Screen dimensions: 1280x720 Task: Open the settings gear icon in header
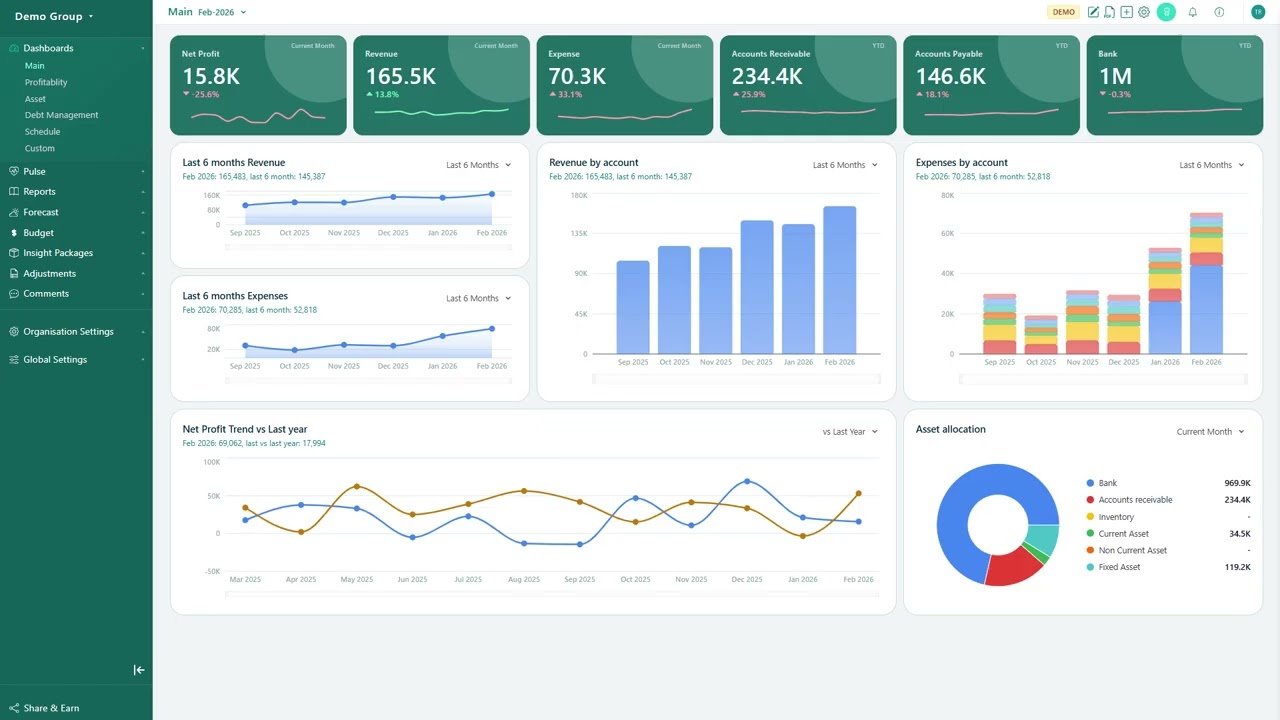pyautogui.click(x=1144, y=12)
